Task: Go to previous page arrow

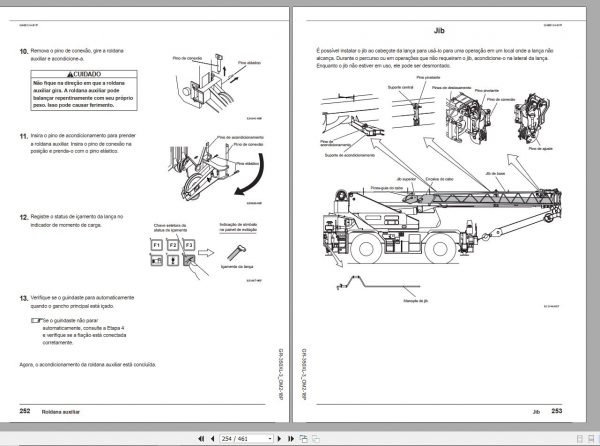Action: (212, 438)
